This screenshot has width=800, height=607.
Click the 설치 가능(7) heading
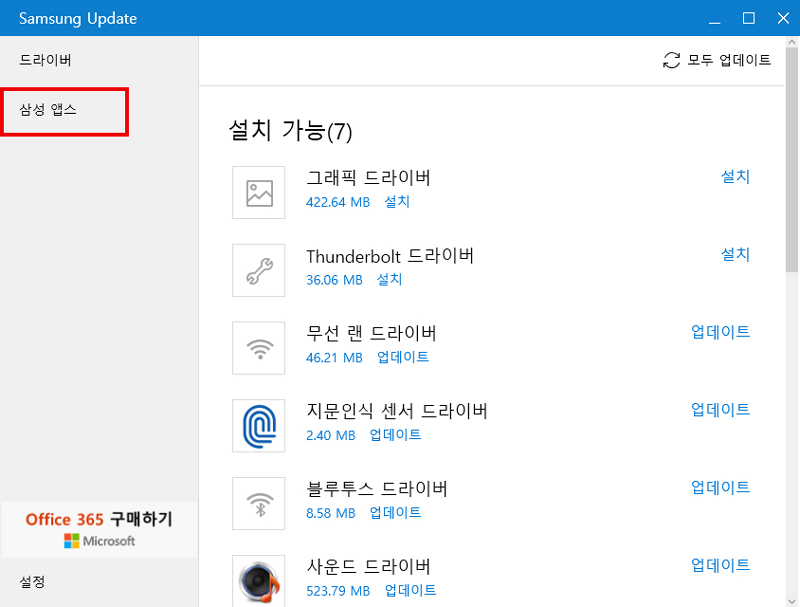[x=290, y=131]
